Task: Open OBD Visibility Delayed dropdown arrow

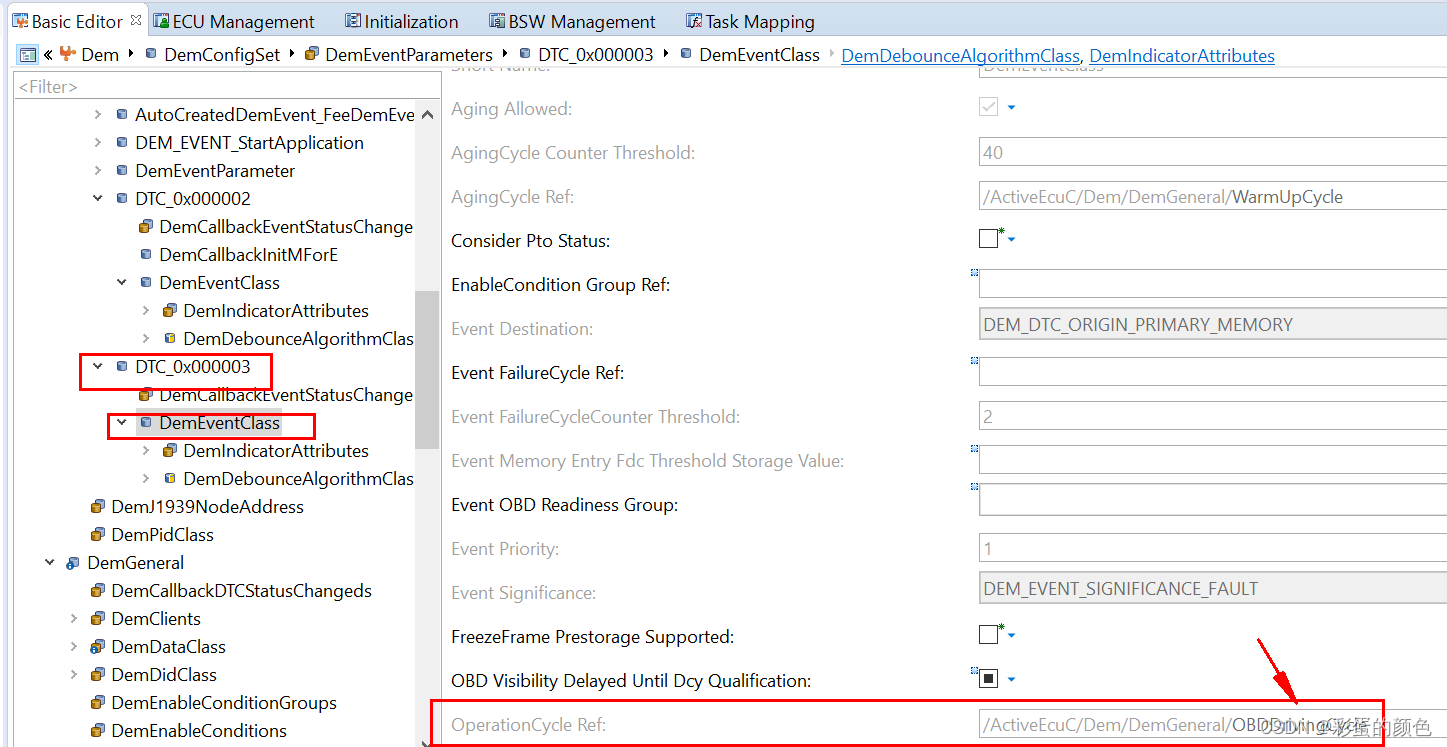Action: tap(1011, 680)
